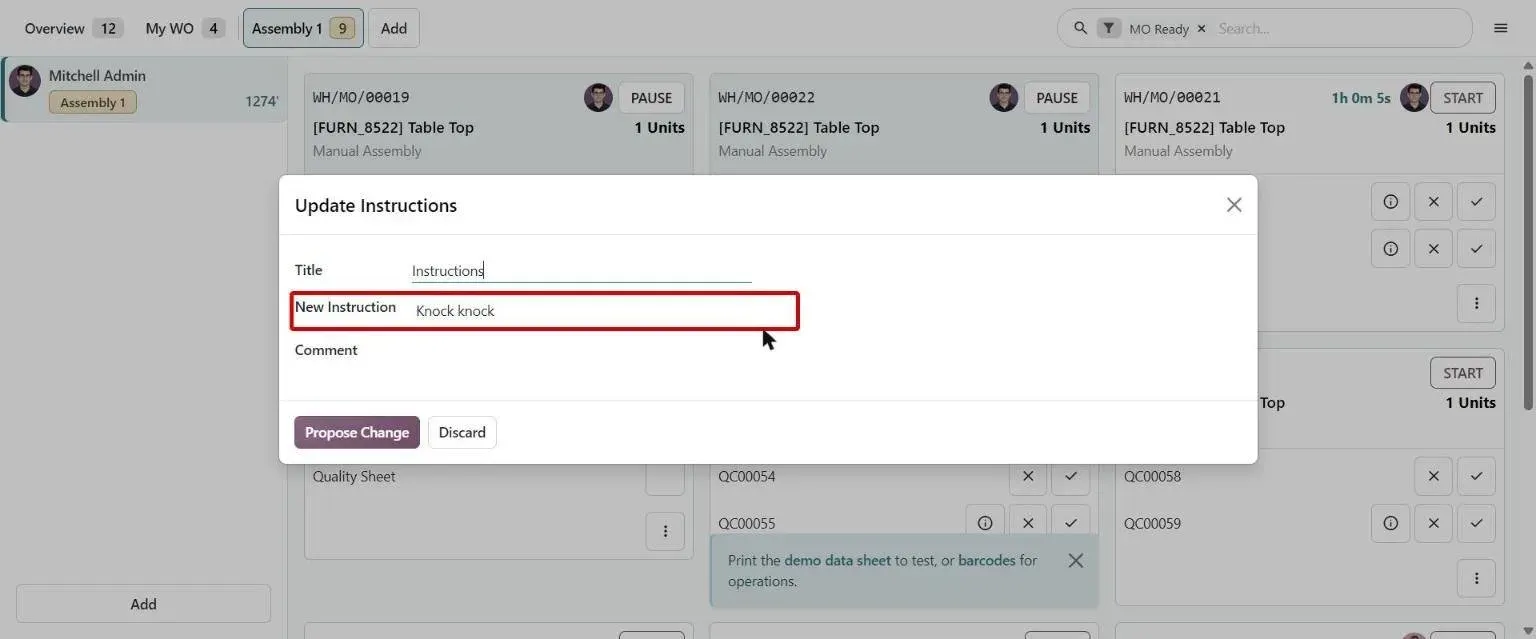Pass quality check QC00059
The height and width of the screenshot is (639, 1536).
click(x=1476, y=523)
